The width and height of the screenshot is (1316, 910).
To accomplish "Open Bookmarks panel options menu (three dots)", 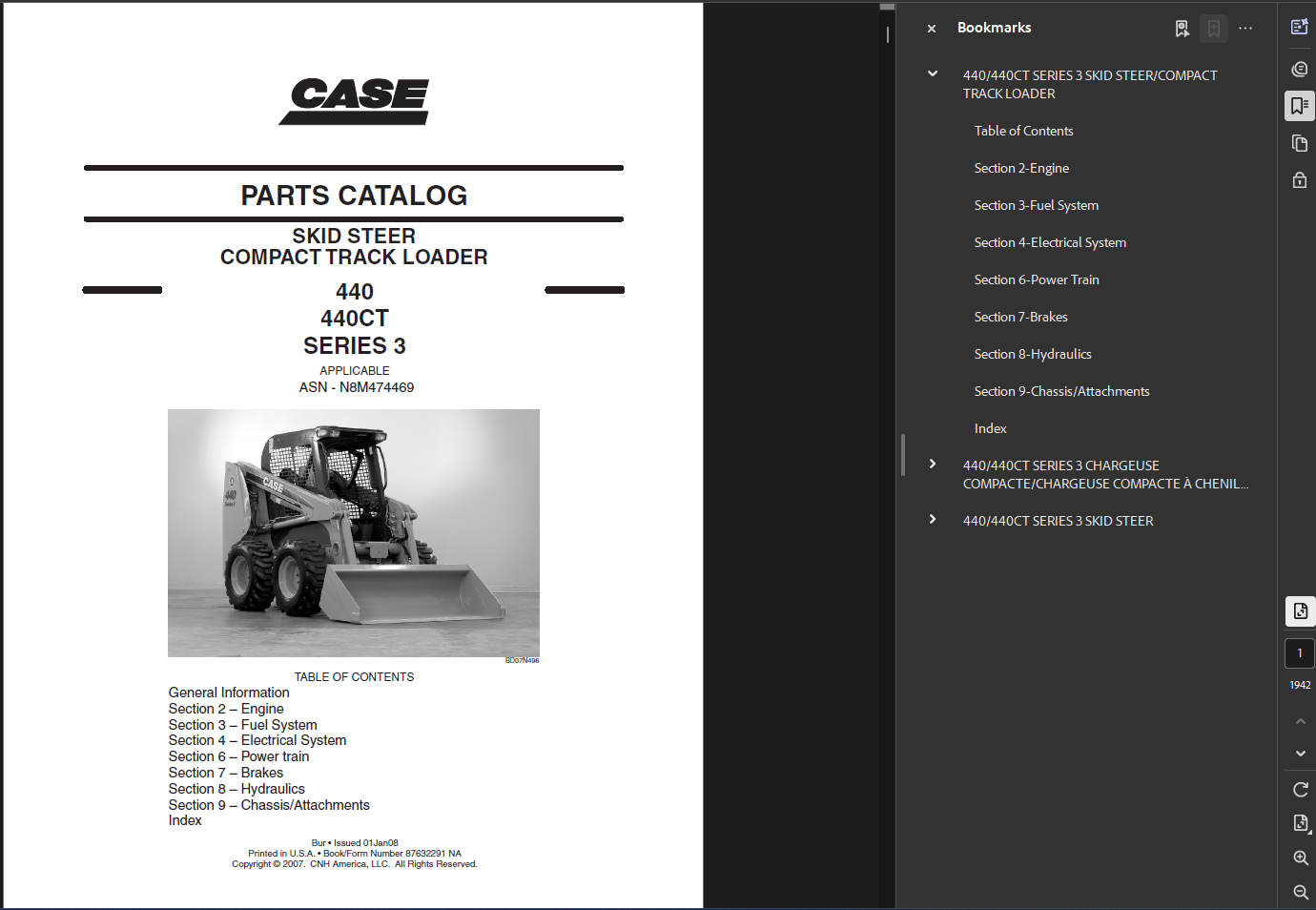I will [1245, 29].
